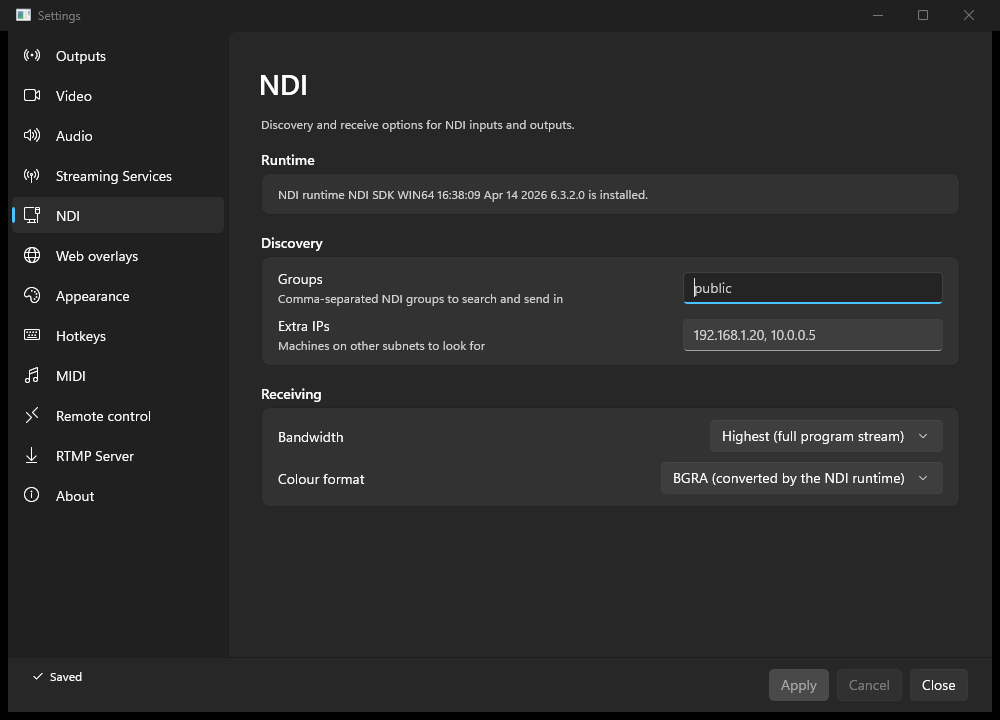Screen dimensions: 1000x720
Task: Go to Audio settings
Action: pyautogui.click(x=118, y=136)
